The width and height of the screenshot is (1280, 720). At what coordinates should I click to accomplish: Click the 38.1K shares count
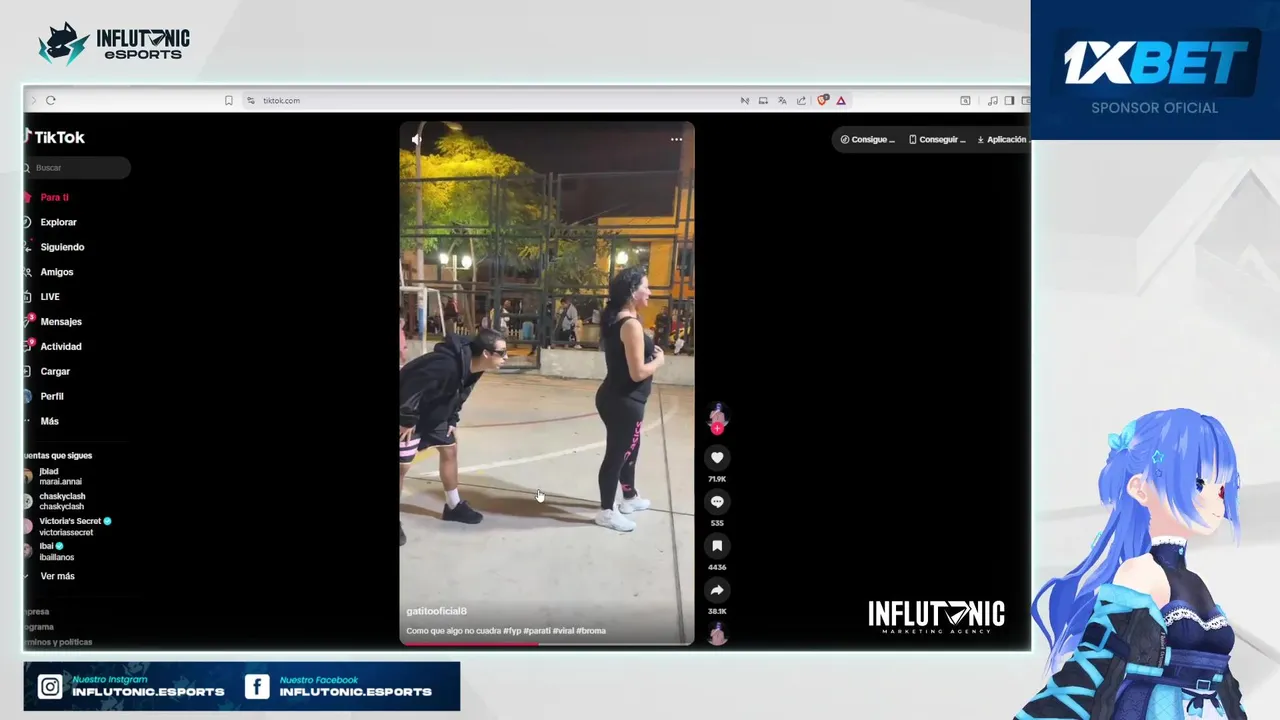click(717, 611)
